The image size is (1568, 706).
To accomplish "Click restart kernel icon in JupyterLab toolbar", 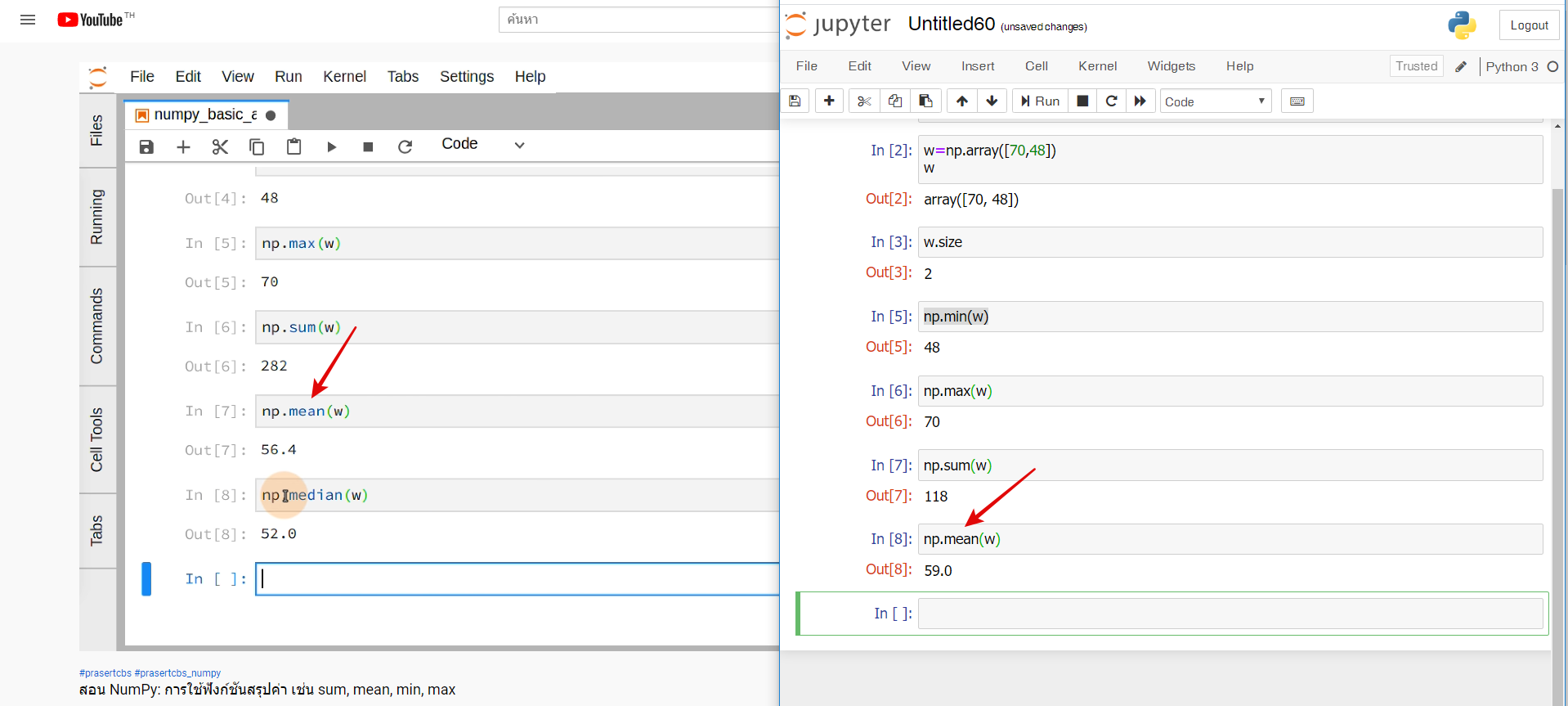I will coord(405,146).
